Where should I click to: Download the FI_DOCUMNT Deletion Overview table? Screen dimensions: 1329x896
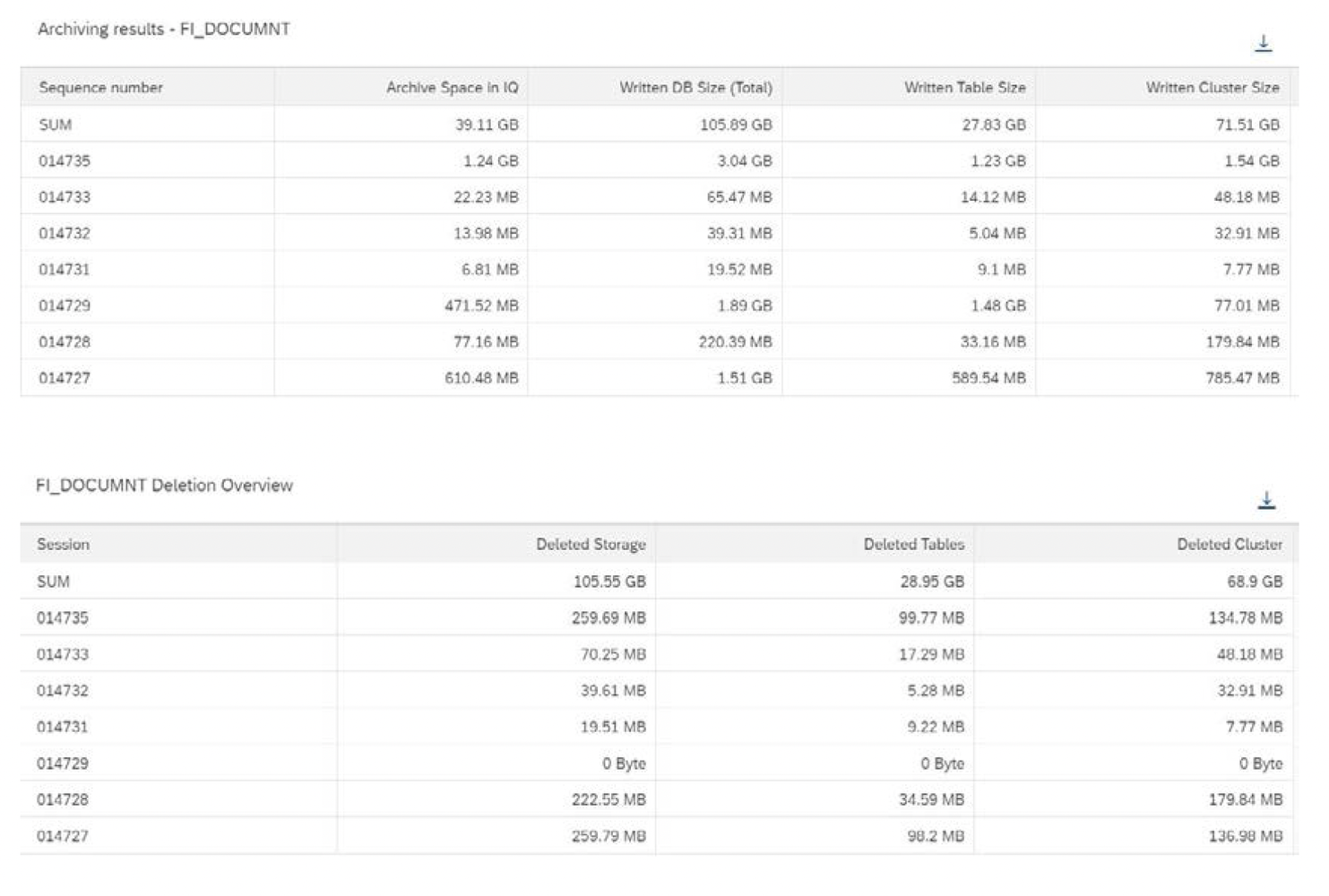click(1265, 500)
